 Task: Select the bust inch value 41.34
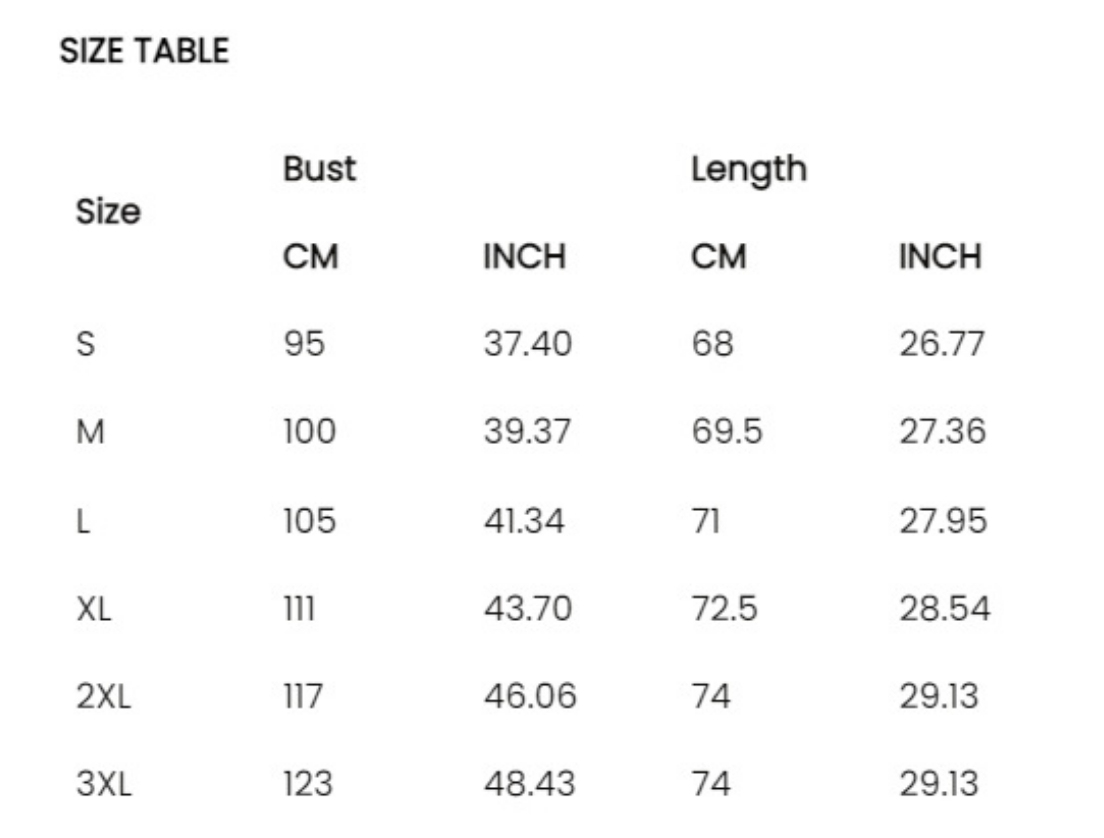pos(524,521)
